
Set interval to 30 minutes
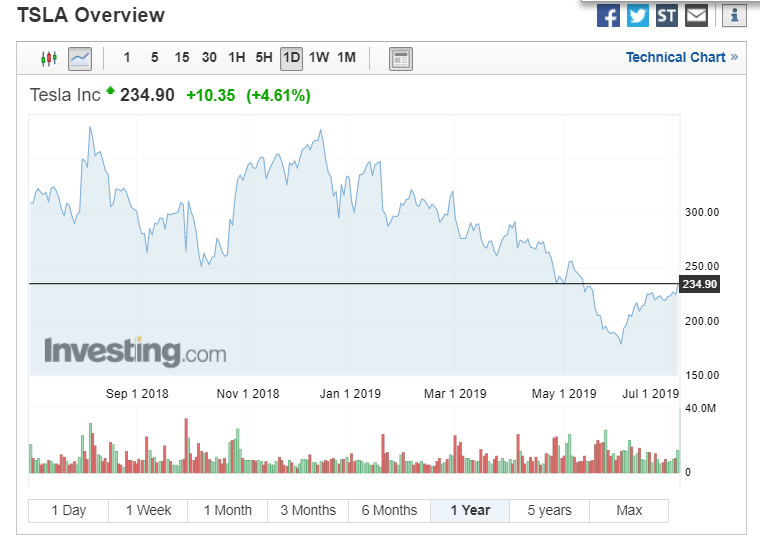click(209, 58)
